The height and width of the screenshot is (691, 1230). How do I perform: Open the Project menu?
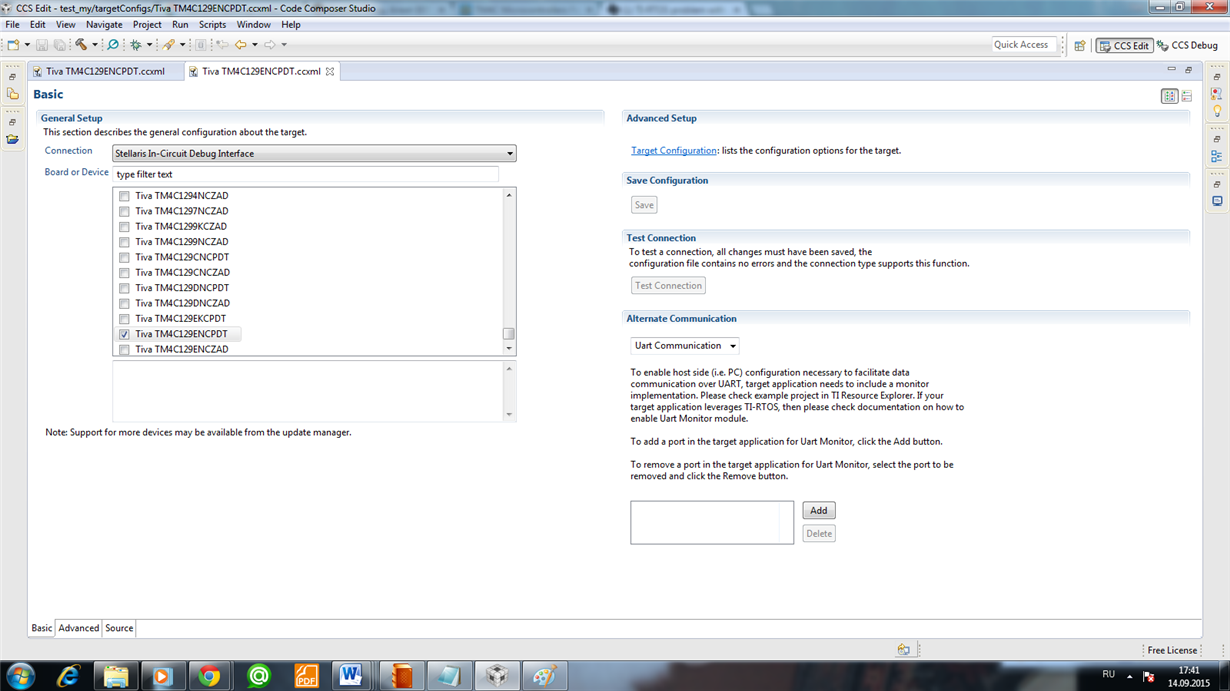tap(147, 24)
